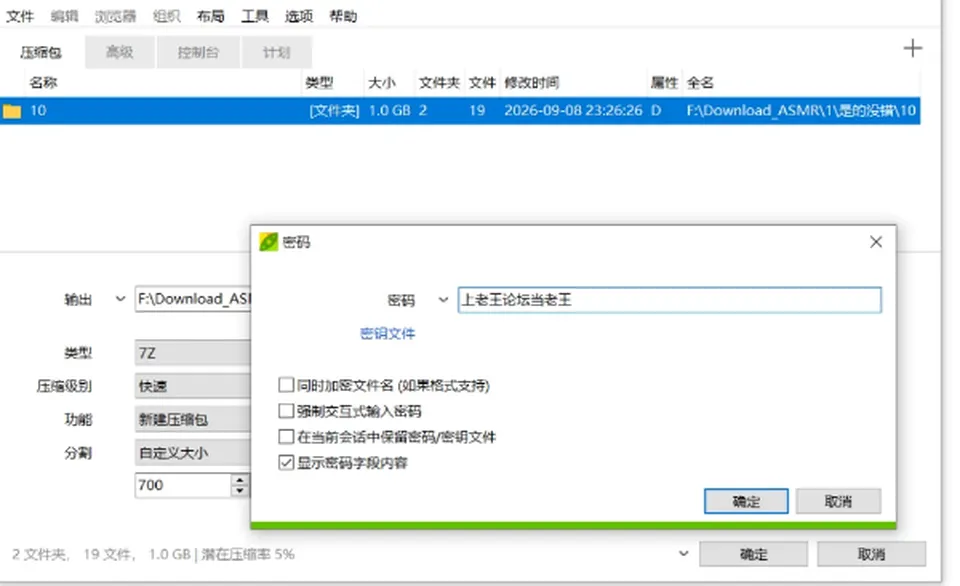Image resolution: width=960 pixels, height=586 pixels.
Task: Click 取消 in the 密码 dialog
Action: tap(838, 501)
